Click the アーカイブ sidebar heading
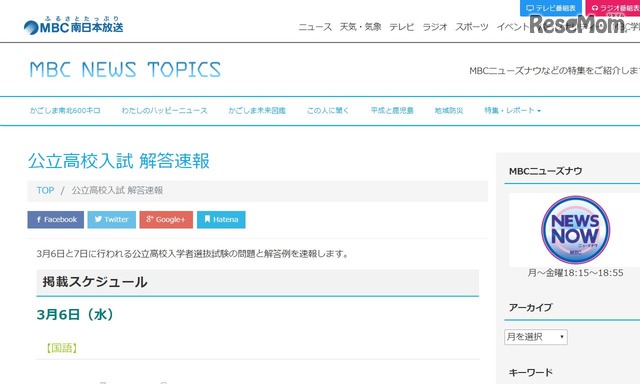 click(x=531, y=308)
